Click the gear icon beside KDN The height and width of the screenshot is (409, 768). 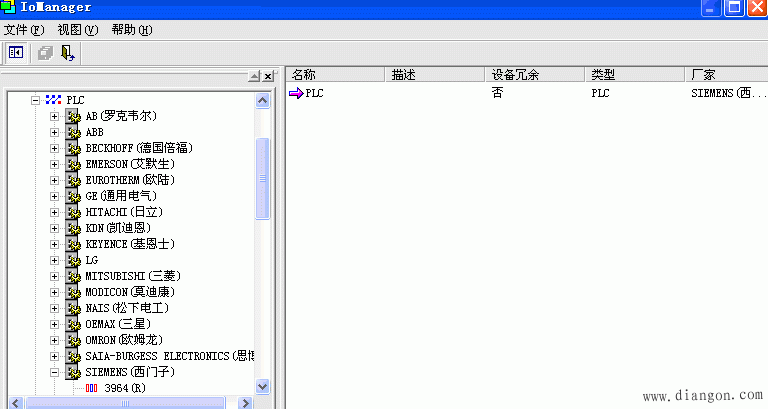click(73, 228)
